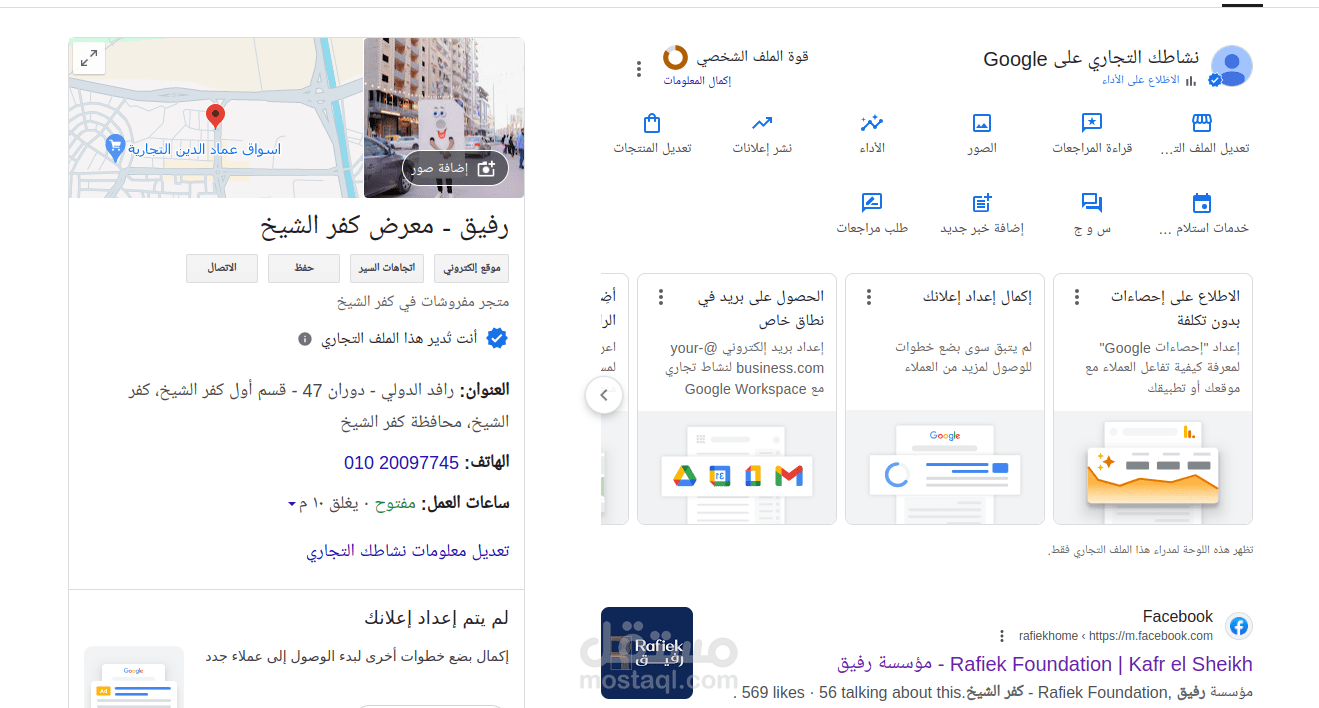Click info icon next to أنت تدير هذا الملف
The width and height of the screenshot is (1319, 708).
coord(305,339)
